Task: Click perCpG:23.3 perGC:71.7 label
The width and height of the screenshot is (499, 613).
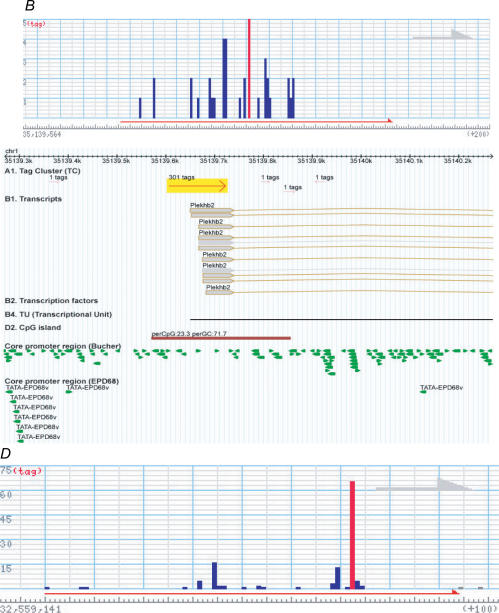Action: tap(189, 334)
